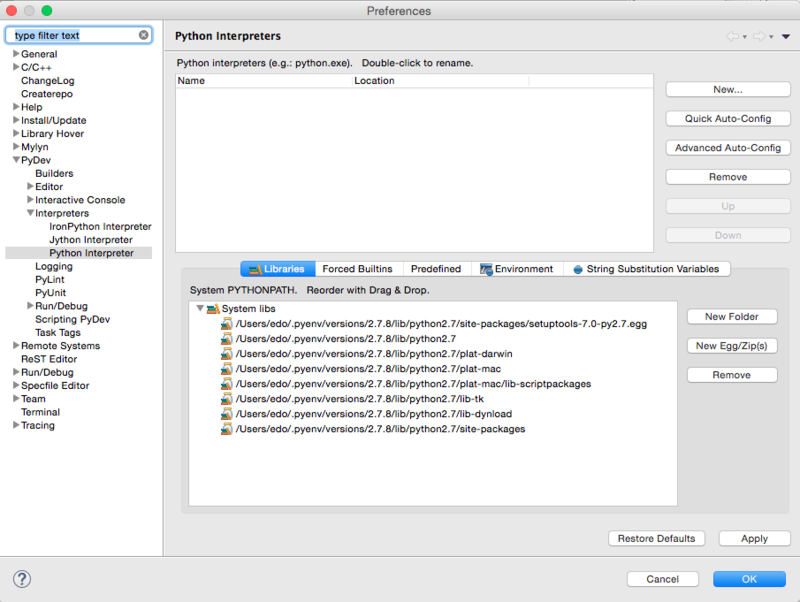This screenshot has width=800, height=602.
Task: Expand the PyDev Run/Debug node
Action: [x=31, y=306]
